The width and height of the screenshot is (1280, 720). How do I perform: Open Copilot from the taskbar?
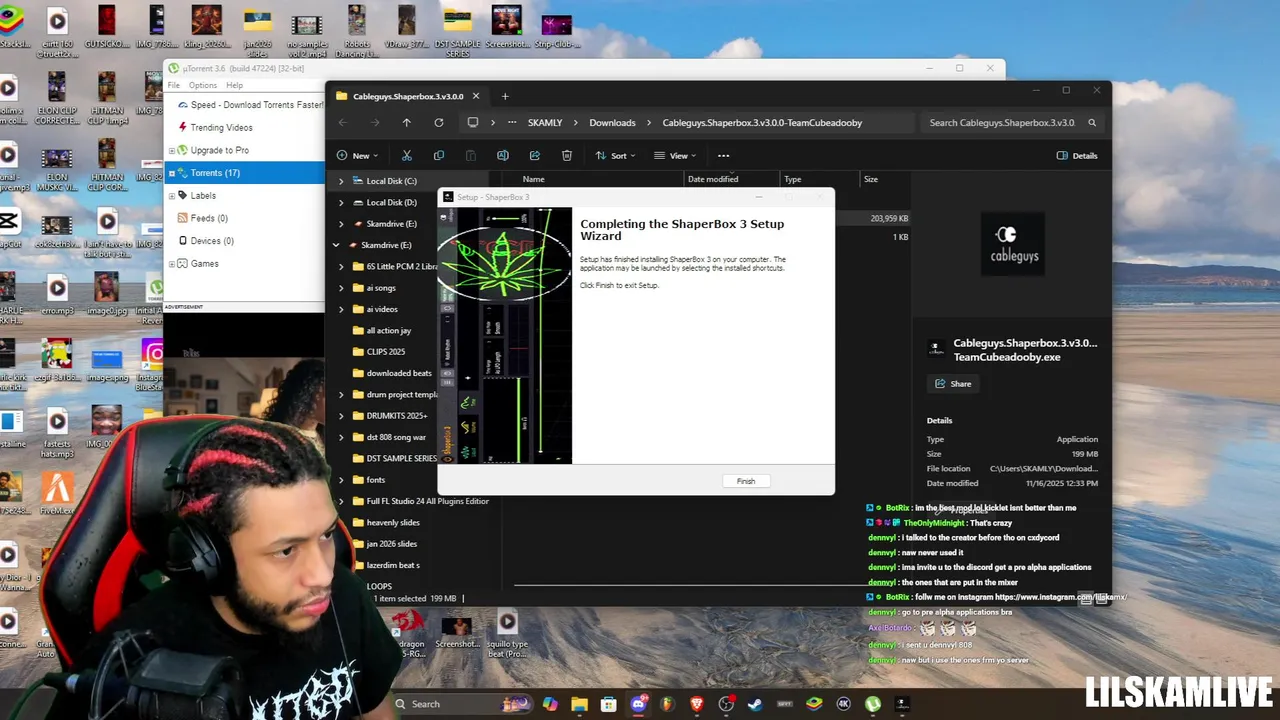pyautogui.click(x=550, y=704)
